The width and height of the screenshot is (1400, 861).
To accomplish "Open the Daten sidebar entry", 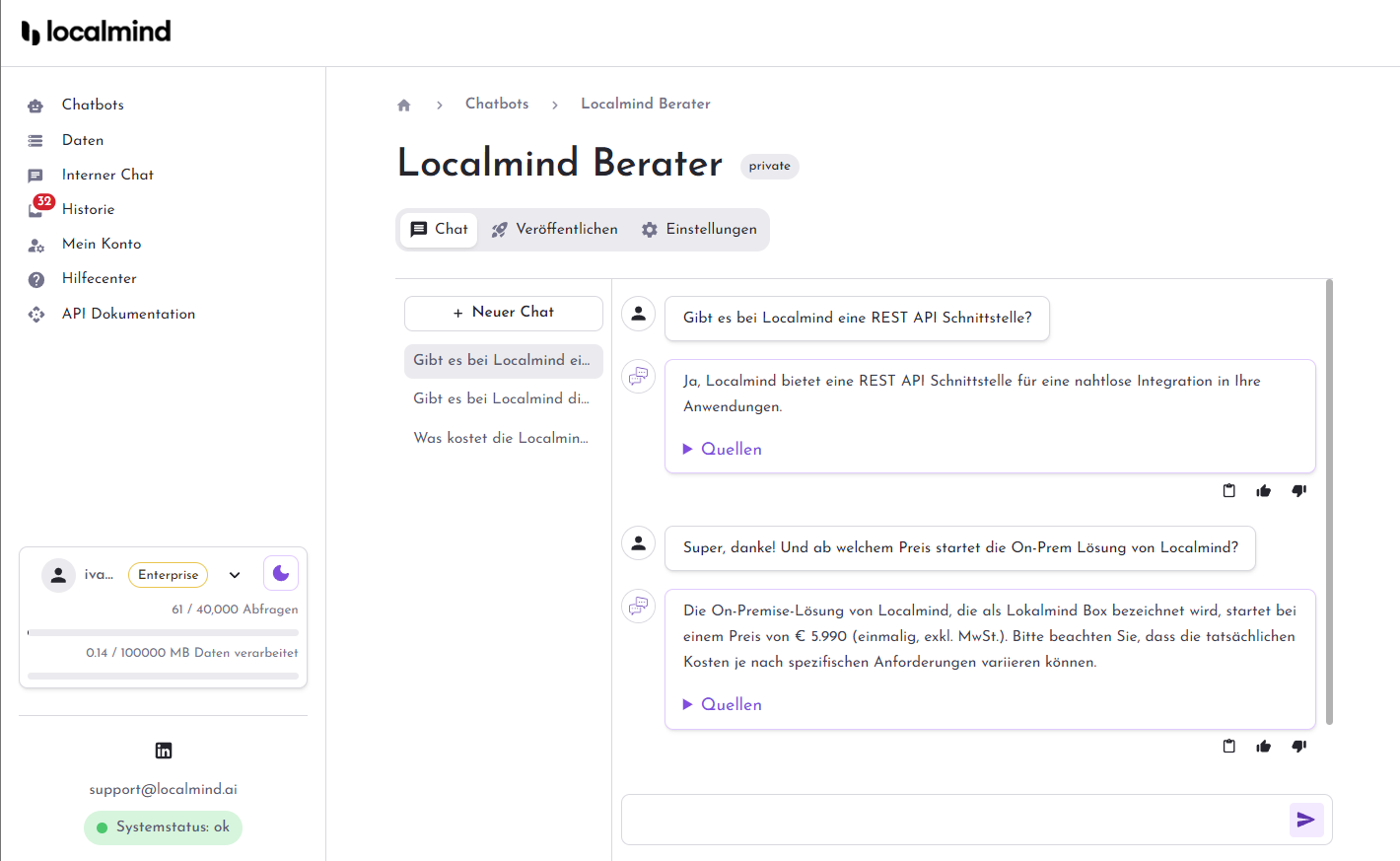I will pyautogui.click(x=83, y=140).
